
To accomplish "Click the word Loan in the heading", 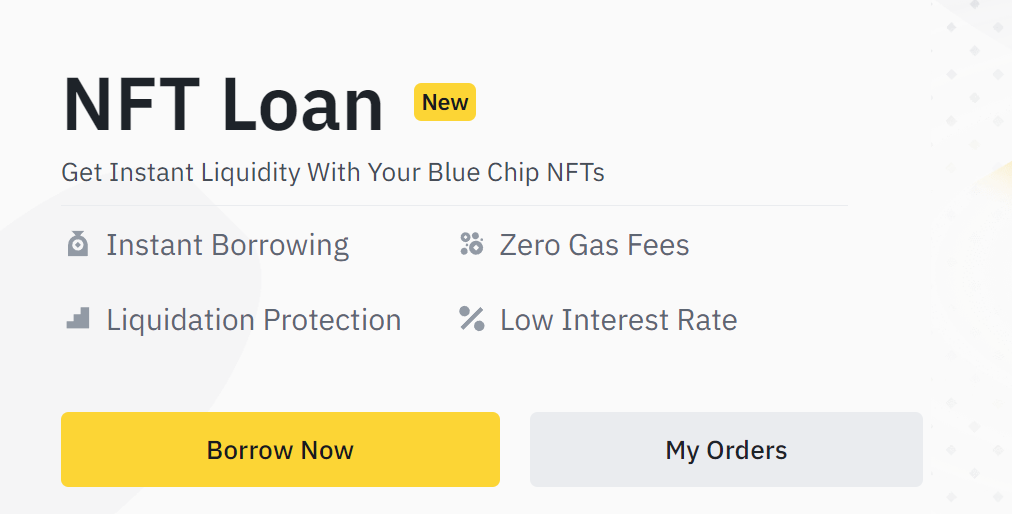I will pyautogui.click(x=303, y=105).
